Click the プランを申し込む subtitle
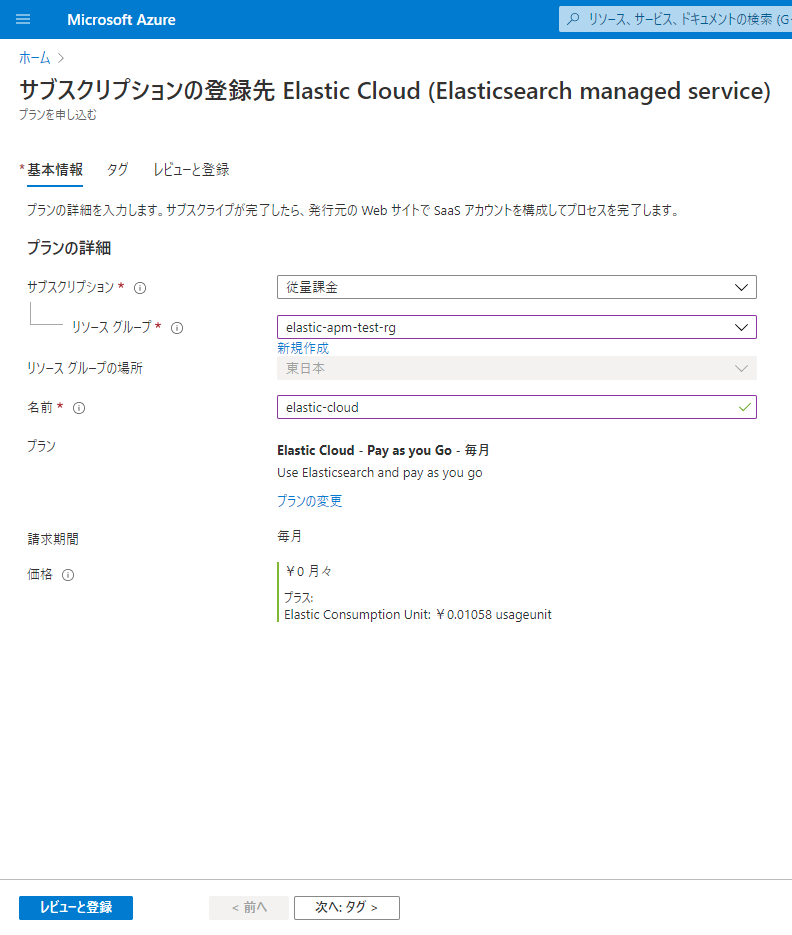The width and height of the screenshot is (792, 935). pyautogui.click(x=57, y=114)
